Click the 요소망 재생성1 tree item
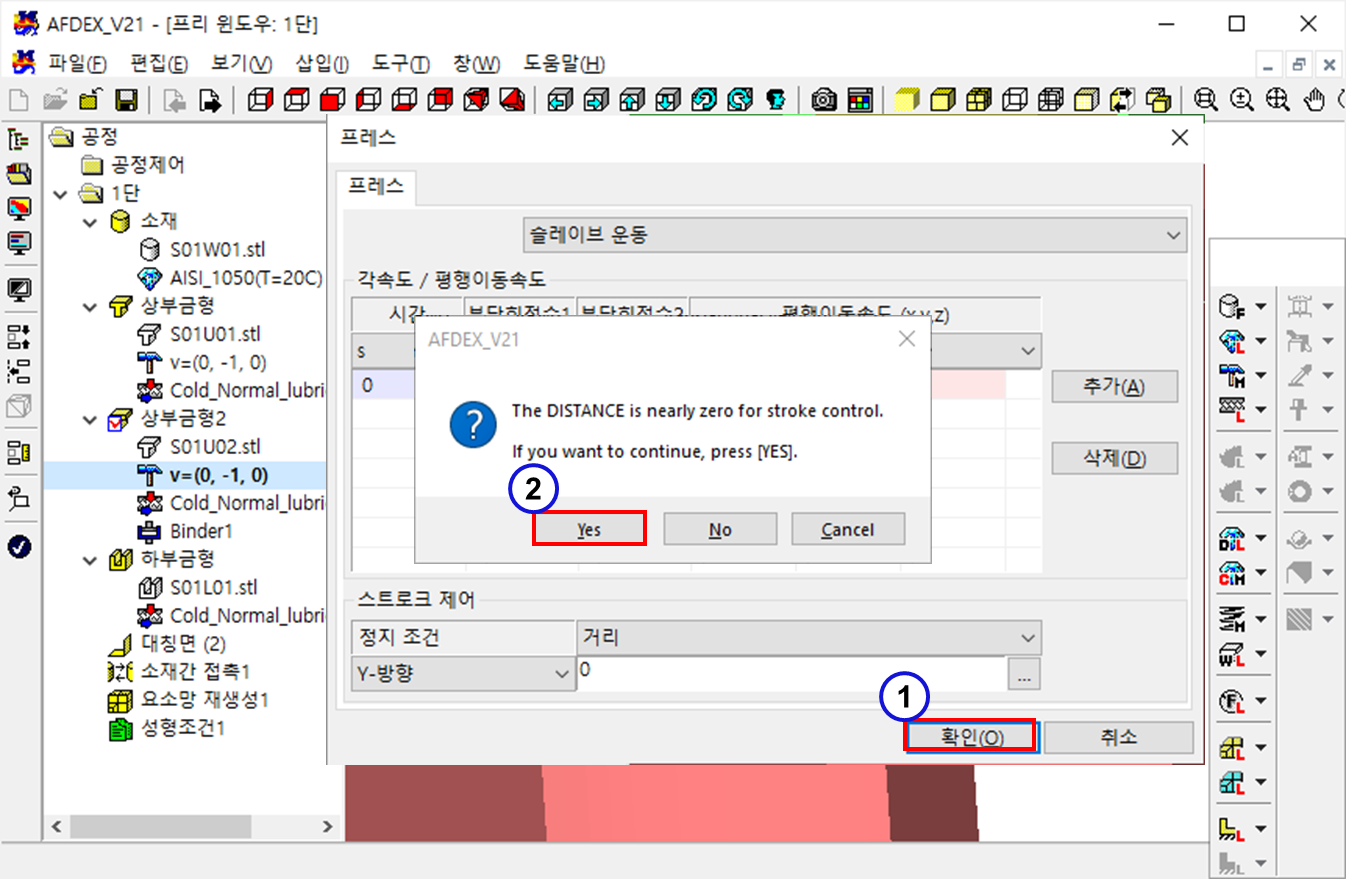 point(204,700)
